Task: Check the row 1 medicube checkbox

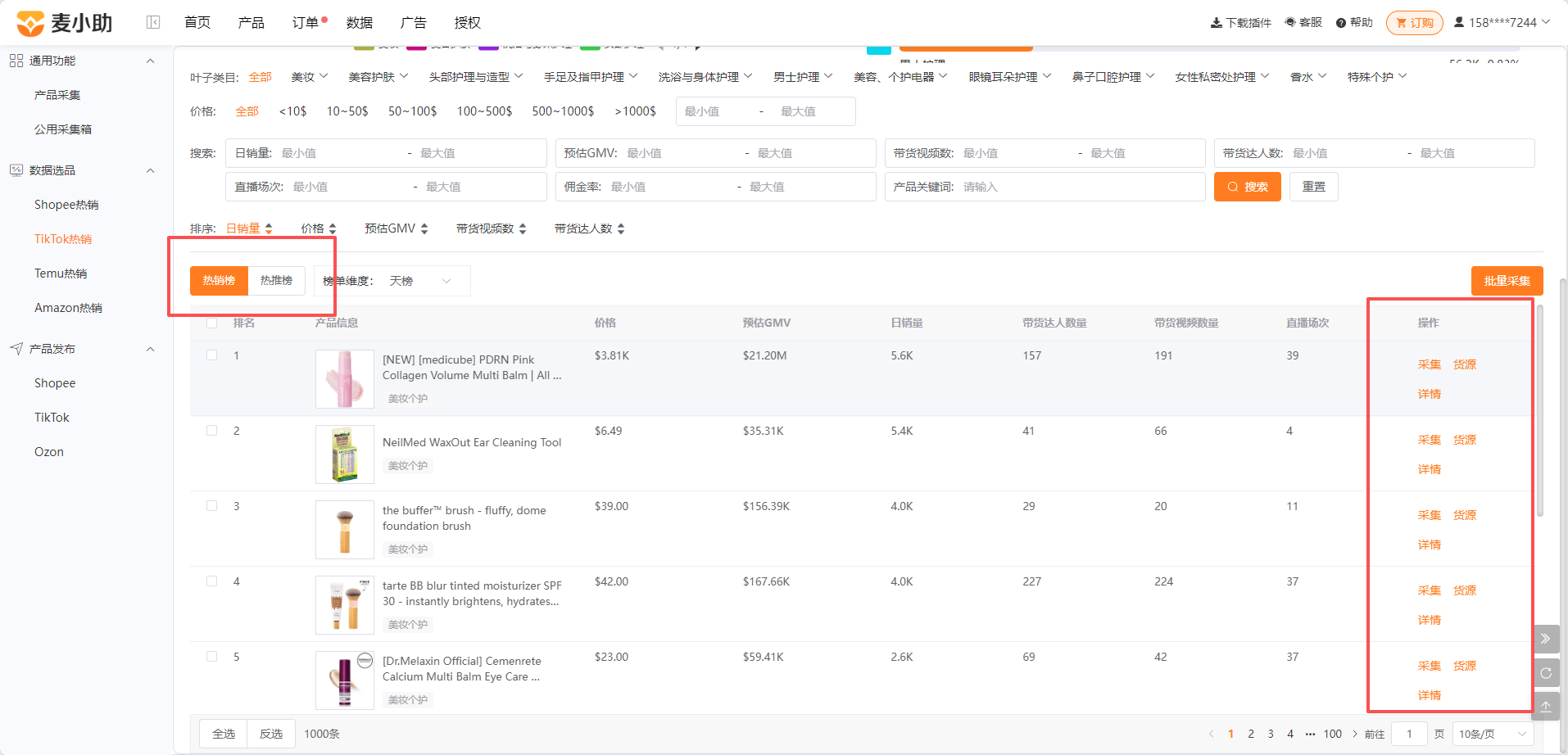Action: (212, 355)
